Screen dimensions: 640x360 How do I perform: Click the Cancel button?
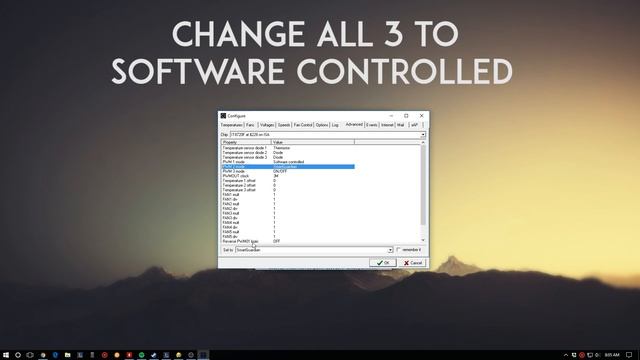(412, 263)
